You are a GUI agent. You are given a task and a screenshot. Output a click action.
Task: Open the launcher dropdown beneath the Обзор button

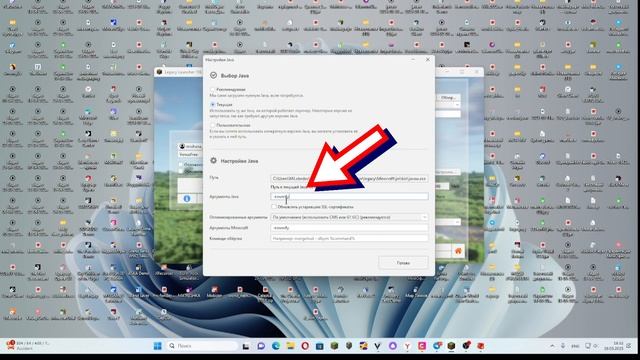449,105
